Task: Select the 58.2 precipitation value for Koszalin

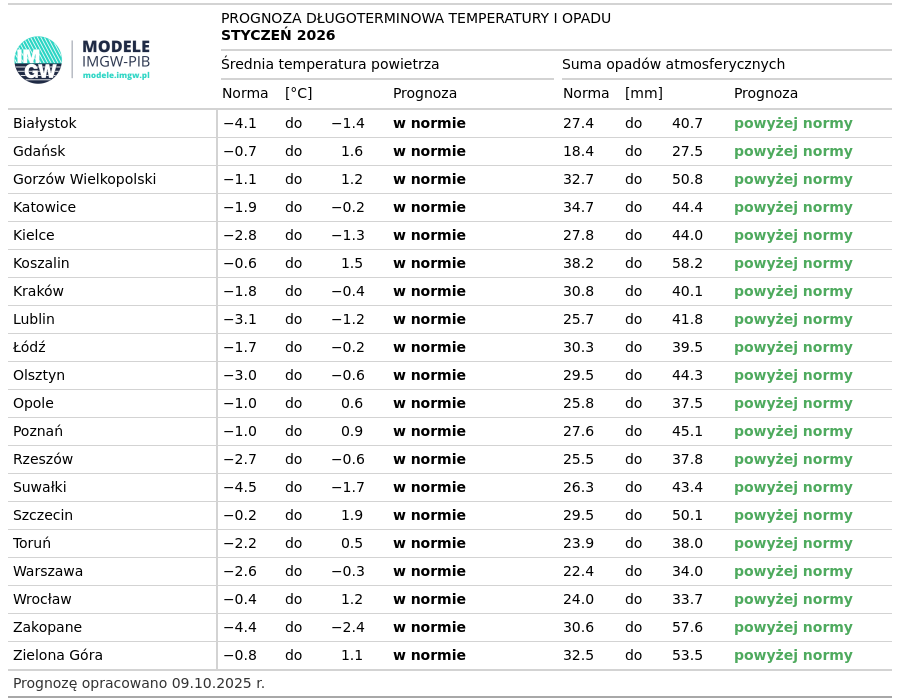Action: [x=687, y=264]
